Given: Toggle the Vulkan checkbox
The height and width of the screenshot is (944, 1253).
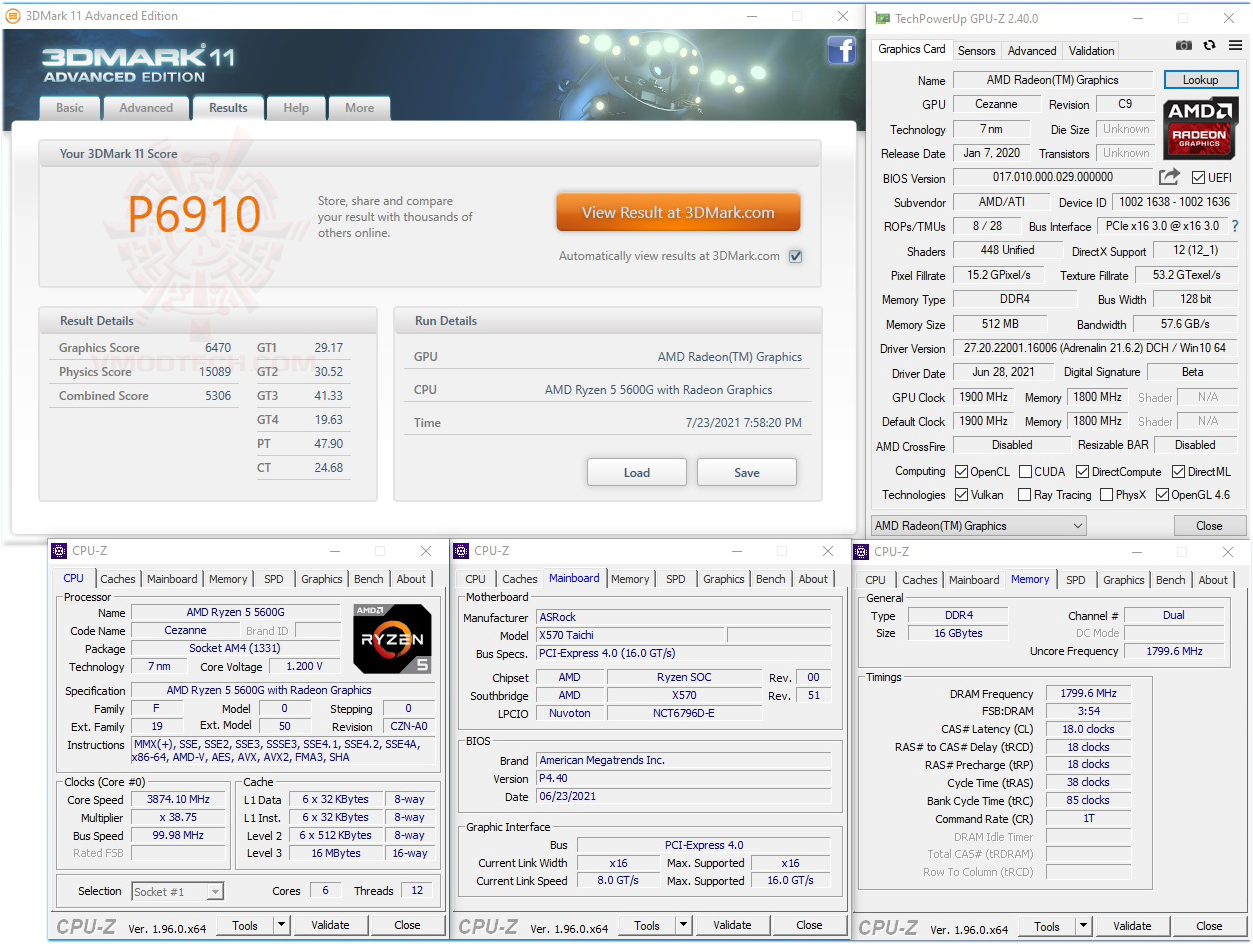Looking at the screenshot, I should (x=961, y=495).
